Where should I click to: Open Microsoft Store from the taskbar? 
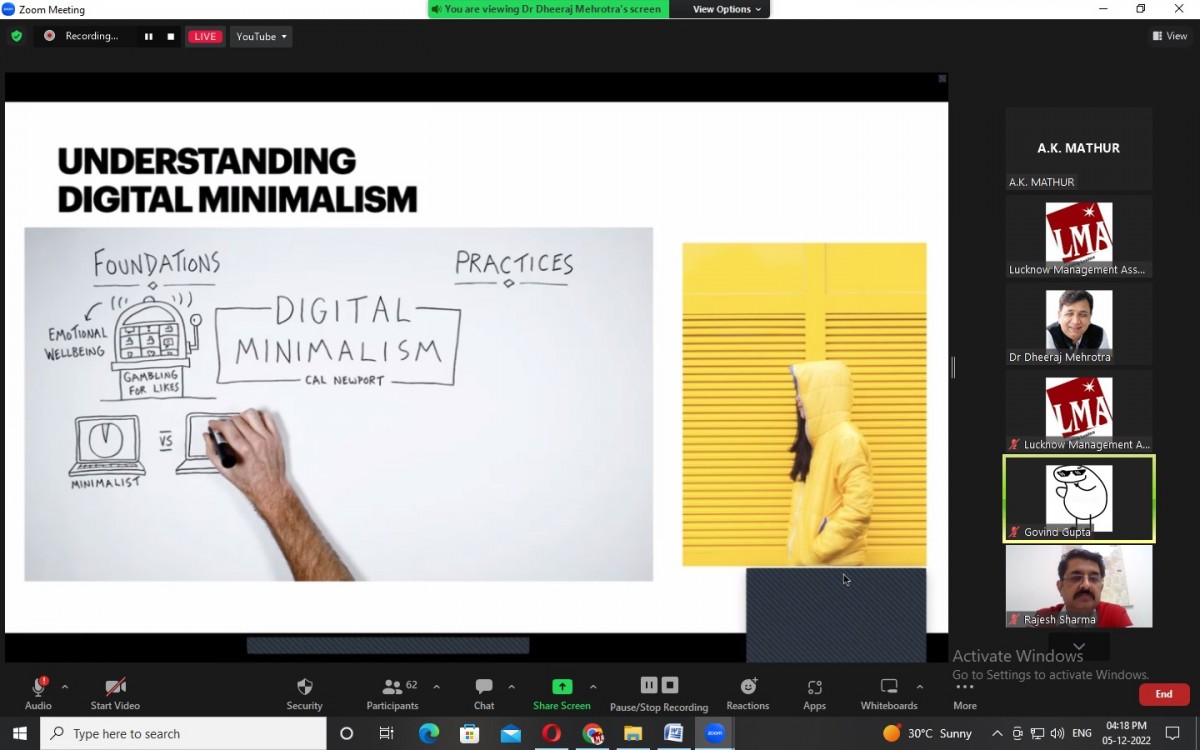469,733
